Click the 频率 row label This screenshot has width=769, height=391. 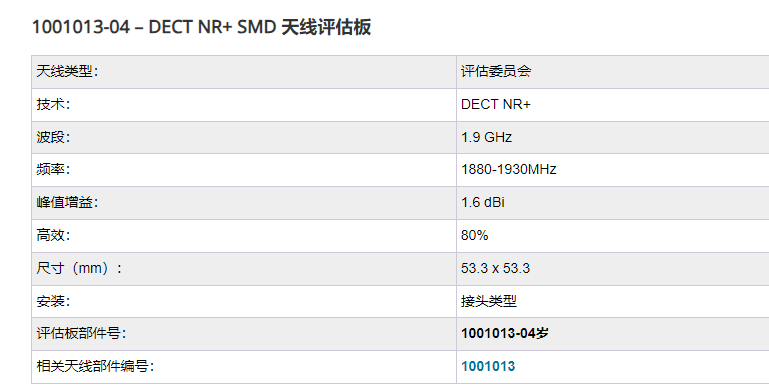pyautogui.click(x=53, y=170)
